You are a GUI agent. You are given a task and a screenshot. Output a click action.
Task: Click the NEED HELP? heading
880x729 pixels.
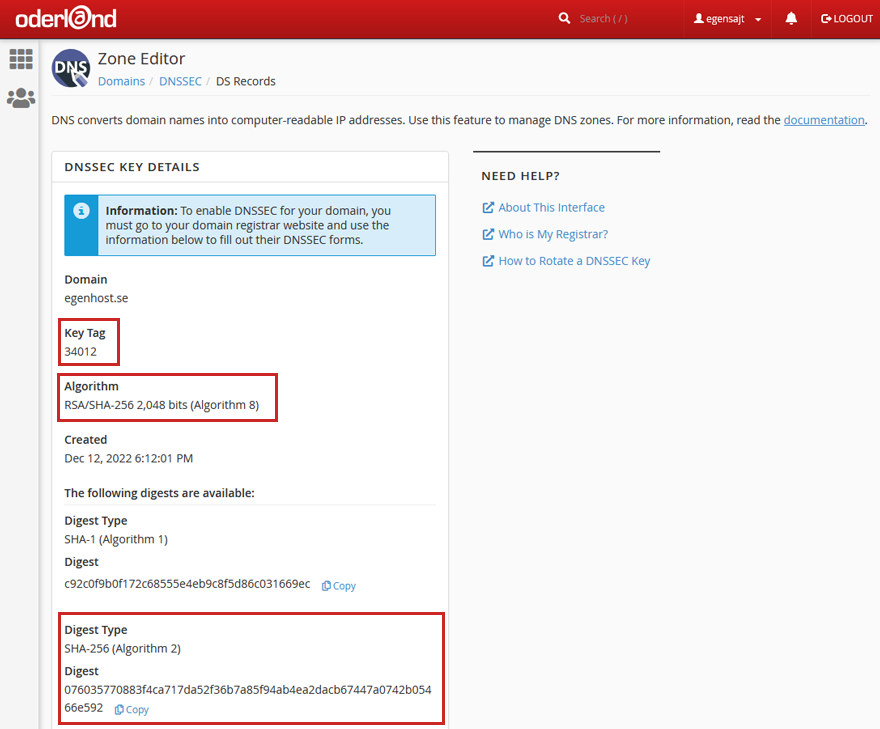520,176
